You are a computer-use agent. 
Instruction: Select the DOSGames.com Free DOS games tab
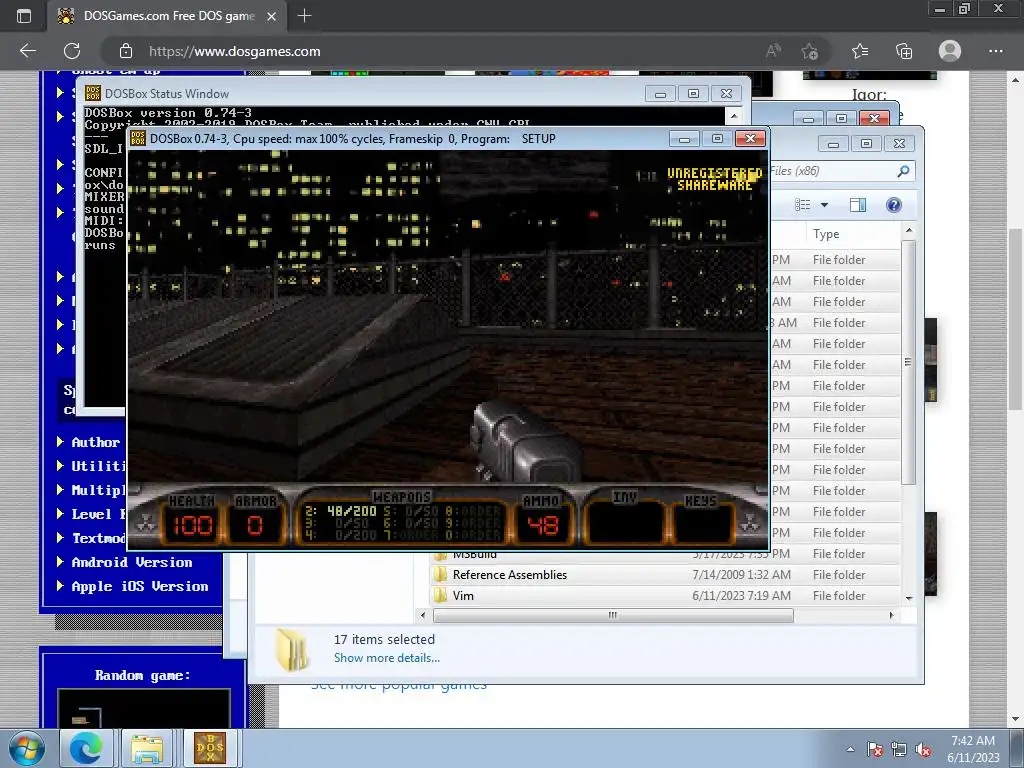(167, 16)
